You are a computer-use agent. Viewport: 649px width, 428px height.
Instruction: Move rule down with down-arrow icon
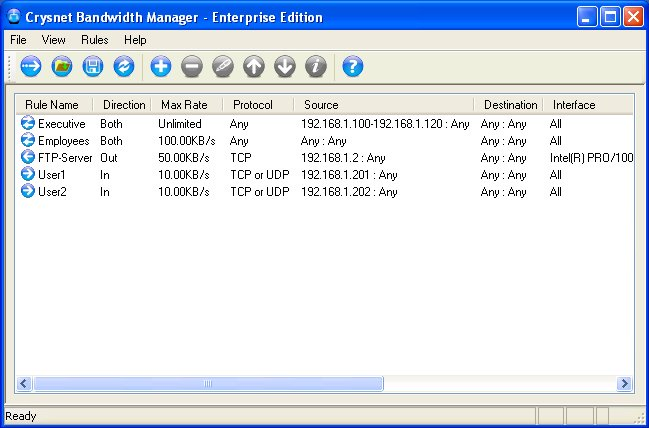[285, 66]
